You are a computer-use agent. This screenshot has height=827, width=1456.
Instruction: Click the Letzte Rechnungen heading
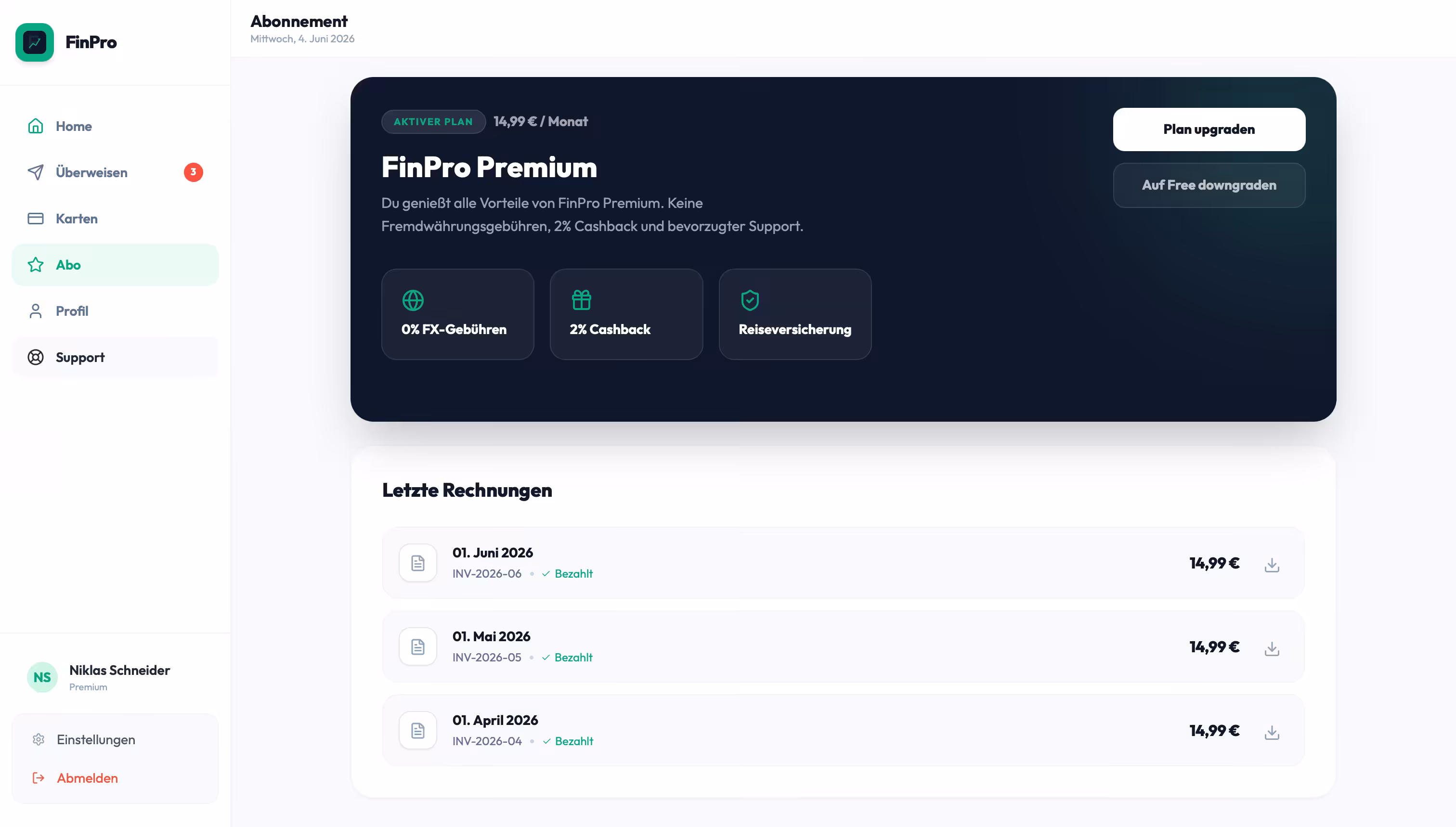[467, 490]
